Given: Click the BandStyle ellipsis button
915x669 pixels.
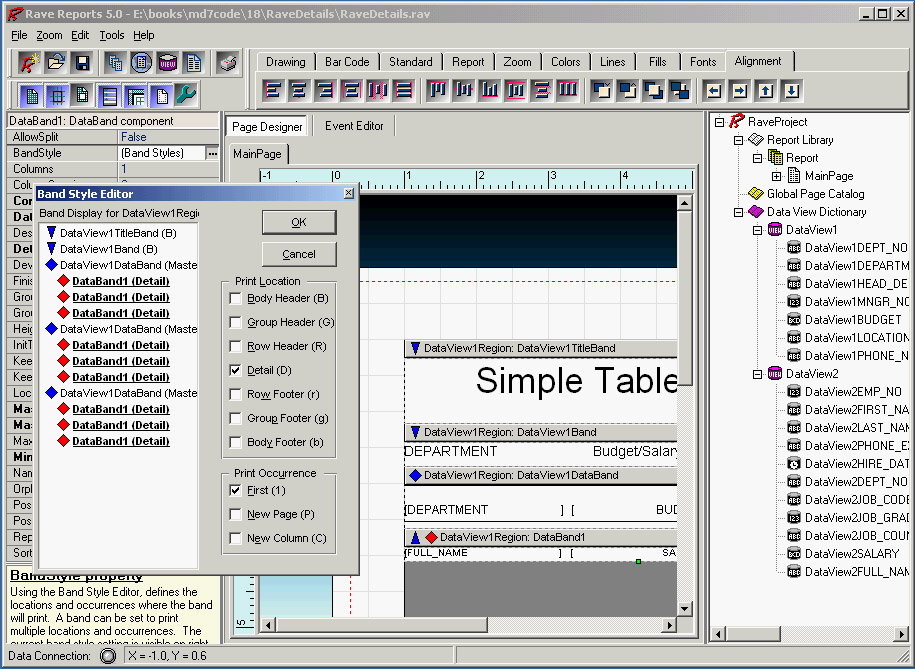Looking at the screenshot, I should (x=212, y=153).
